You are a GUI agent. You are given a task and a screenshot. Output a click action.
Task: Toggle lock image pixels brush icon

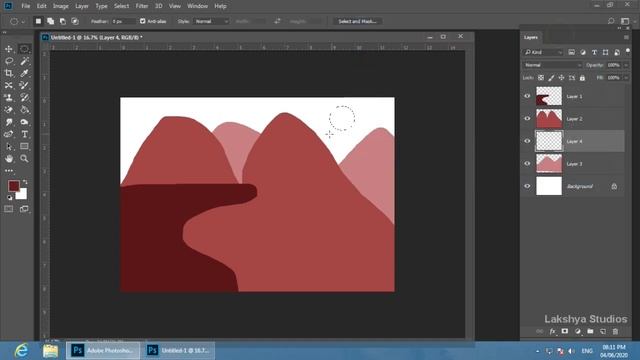pos(551,78)
